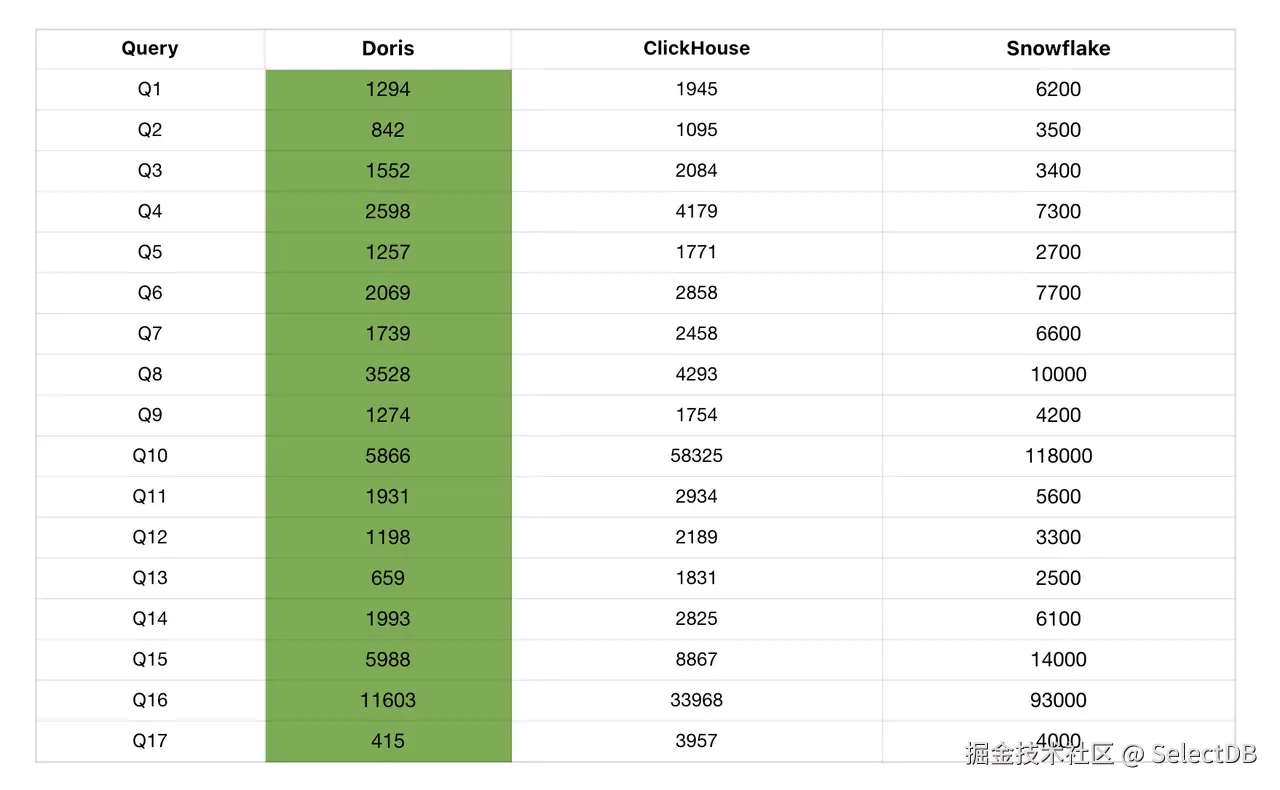Select the Q13 row label
This screenshot has height=790, width=1280.
[150, 578]
